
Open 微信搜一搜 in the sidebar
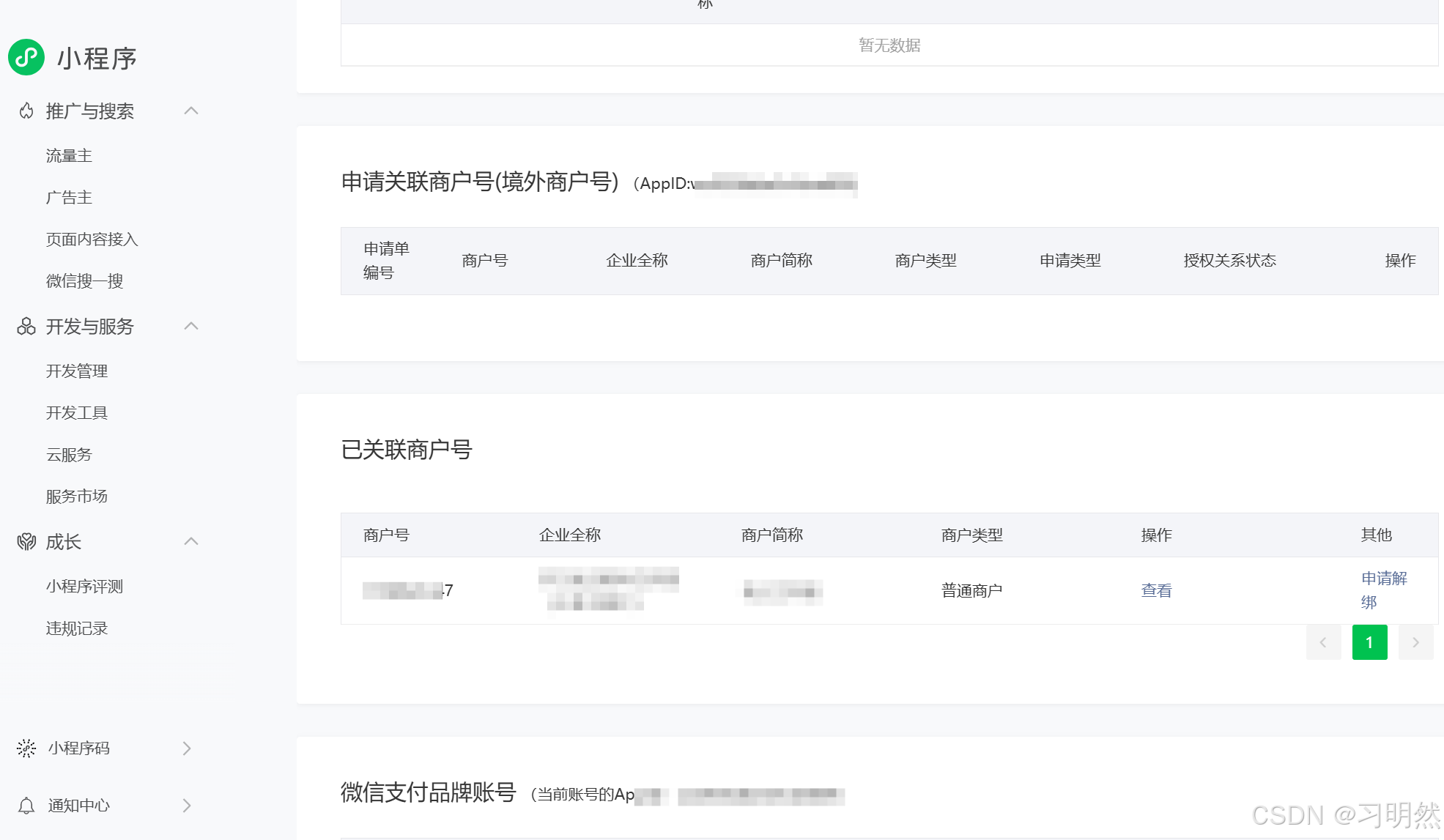click(x=84, y=281)
